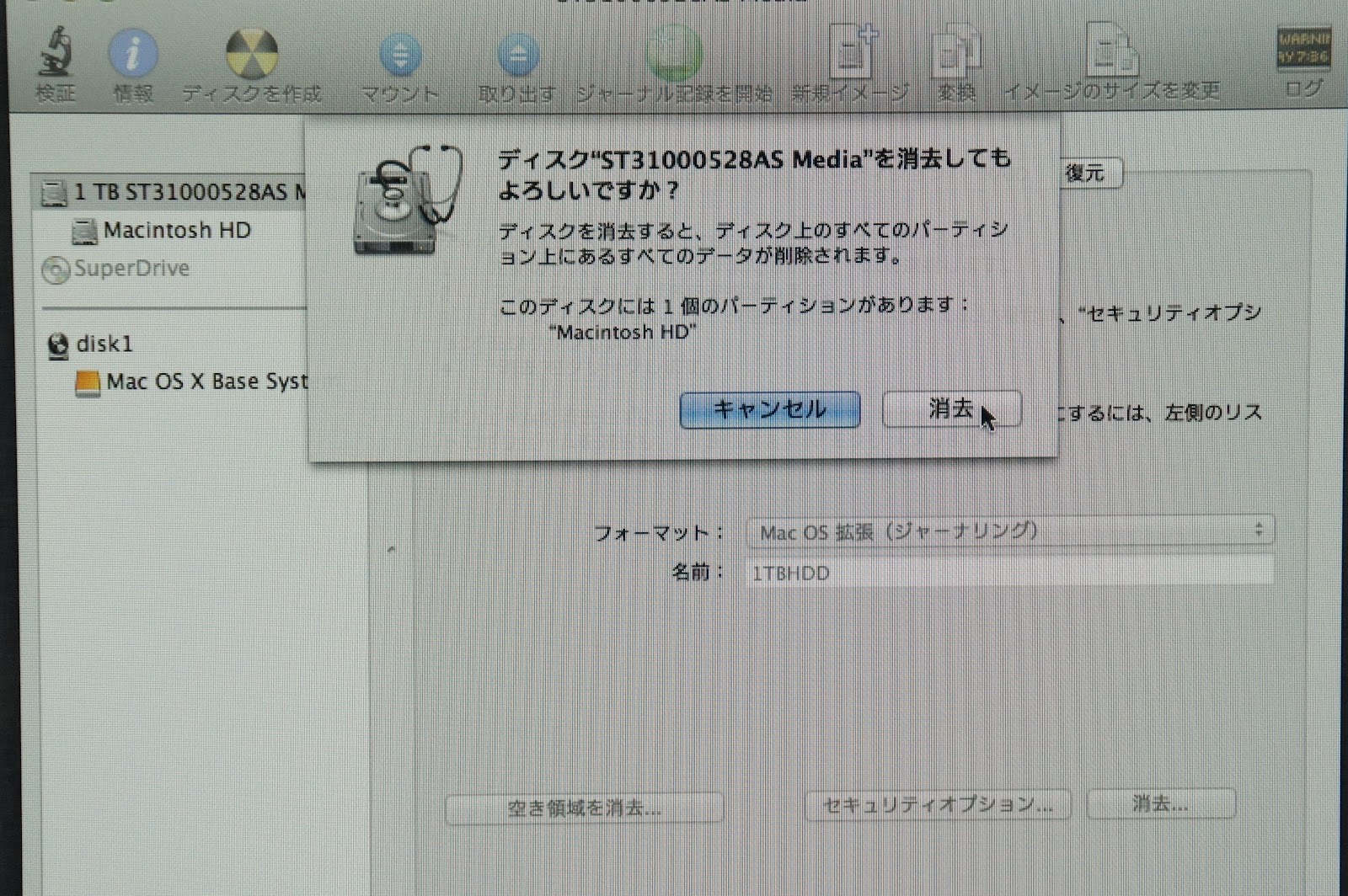The height and width of the screenshot is (896, 1348).
Task: Click the New Image (新規イメージ) icon
Action: pyautogui.click(x=853, y=51)
